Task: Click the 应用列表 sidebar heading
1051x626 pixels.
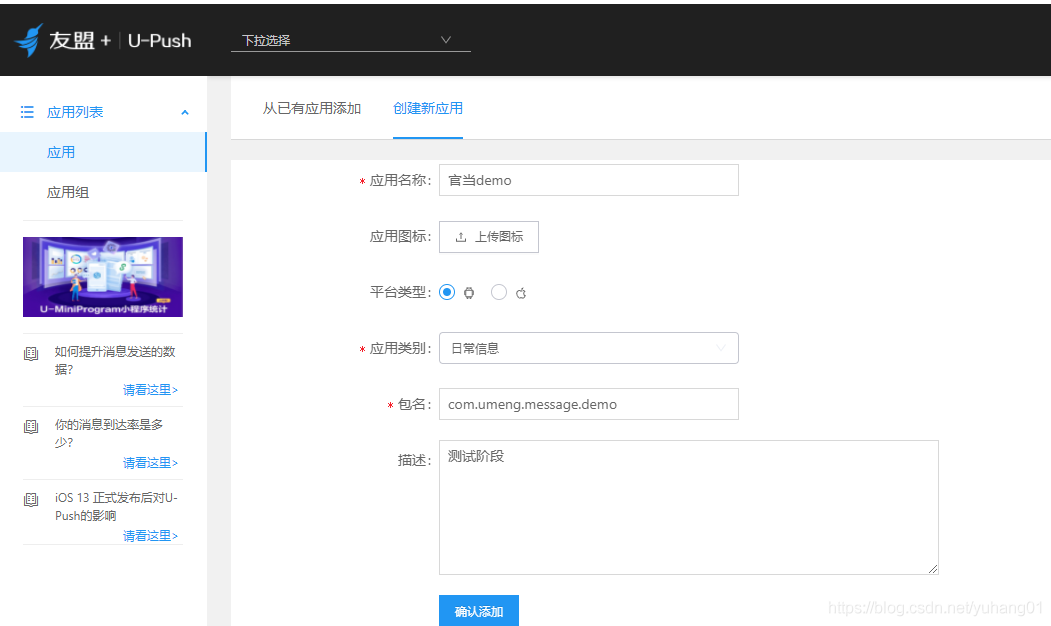Action: pyautogui.click(x=75, y=112)
